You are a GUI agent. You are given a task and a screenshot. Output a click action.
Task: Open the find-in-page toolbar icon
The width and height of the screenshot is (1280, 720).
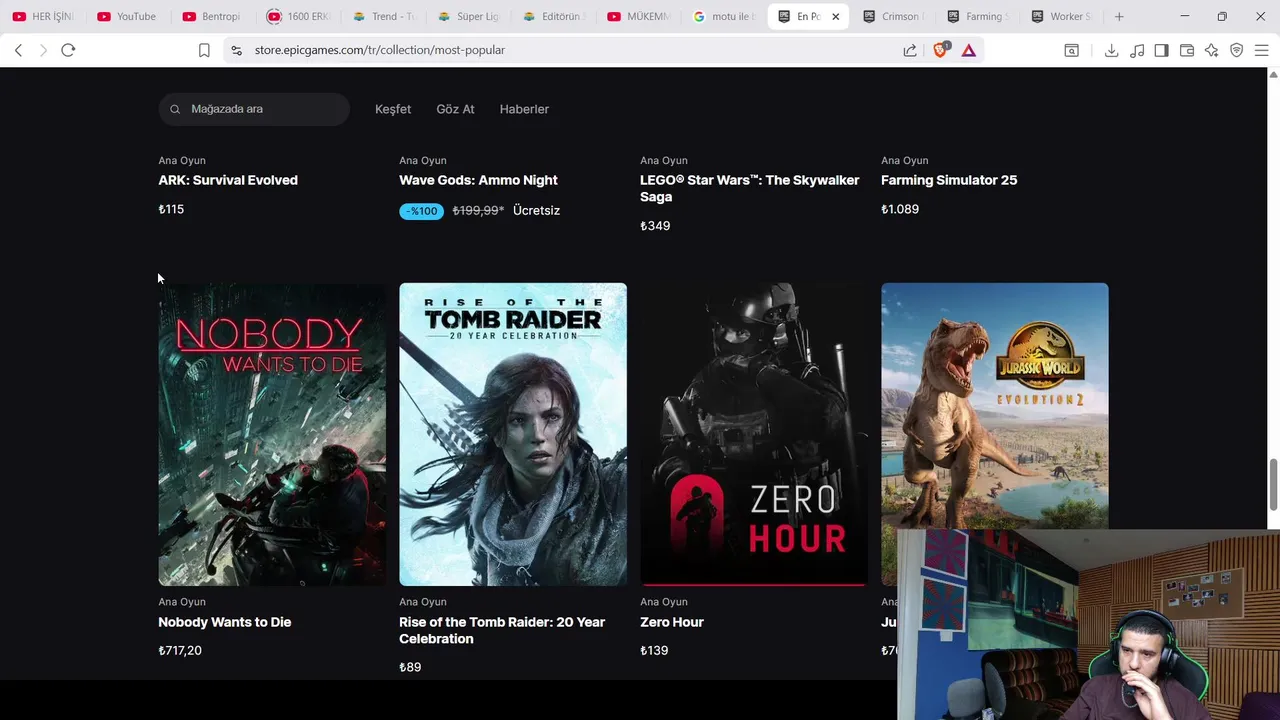(x=1072, y=50)
